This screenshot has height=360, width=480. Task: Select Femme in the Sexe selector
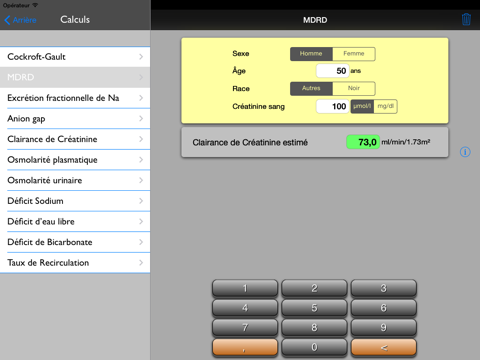tap(354, 54)
